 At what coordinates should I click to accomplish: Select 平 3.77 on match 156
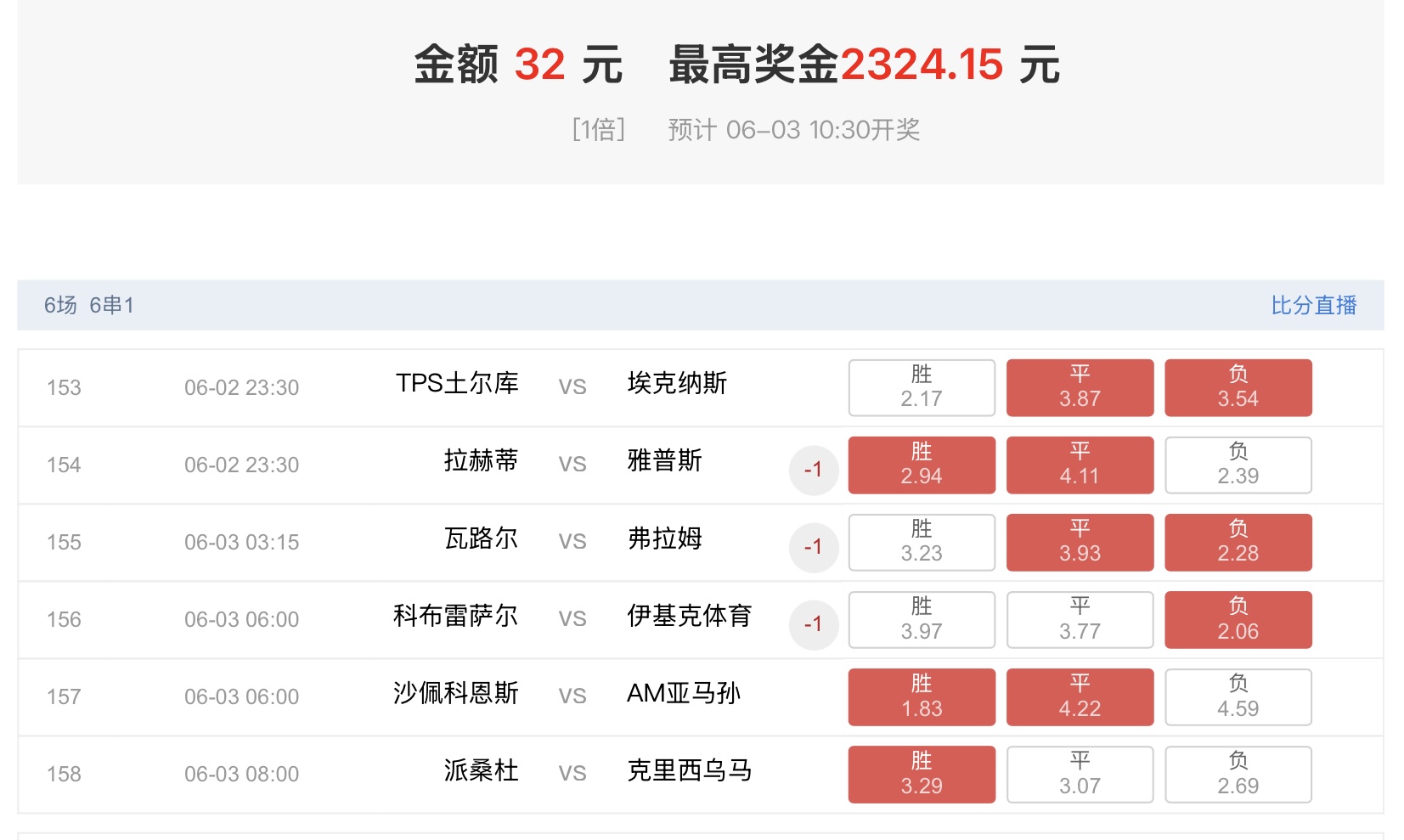coord(1080,619)
